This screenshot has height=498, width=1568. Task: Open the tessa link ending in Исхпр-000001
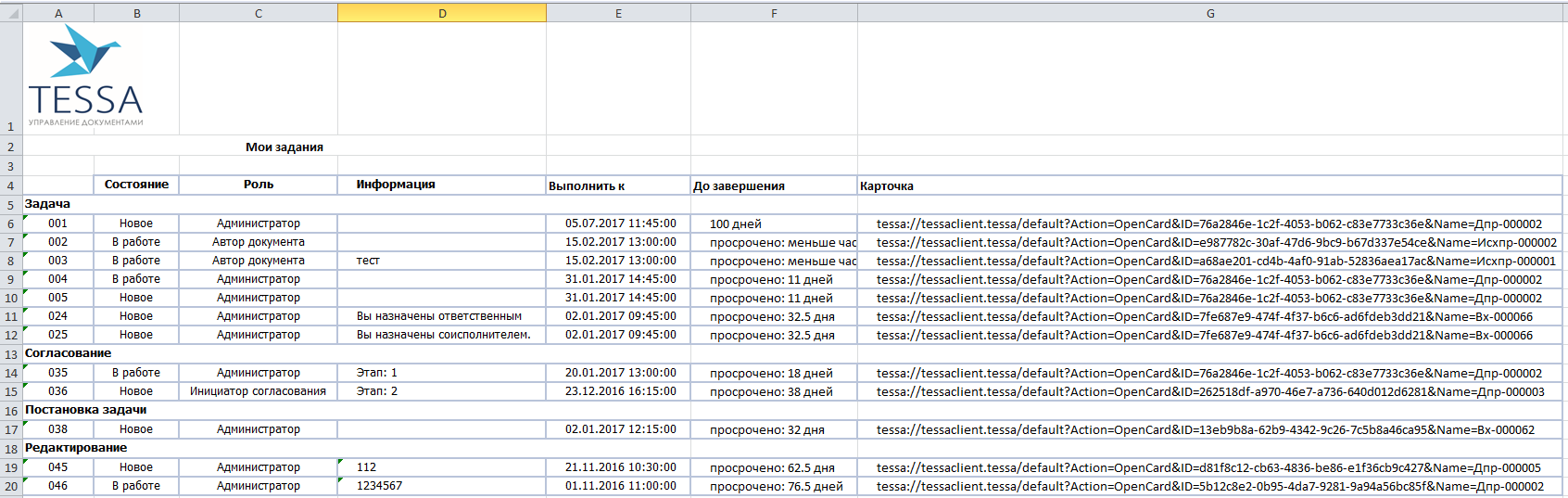click(1216, 261)
